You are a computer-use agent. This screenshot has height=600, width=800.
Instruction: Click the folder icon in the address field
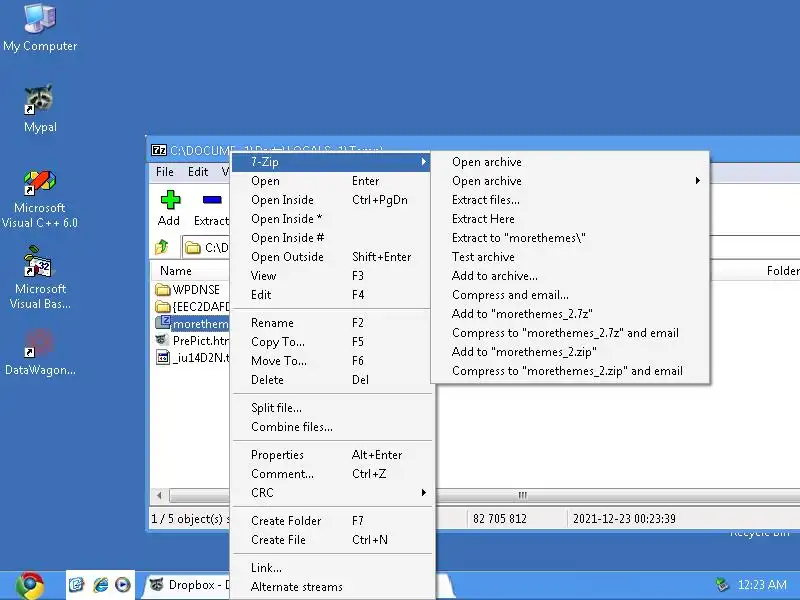[193, 248]
